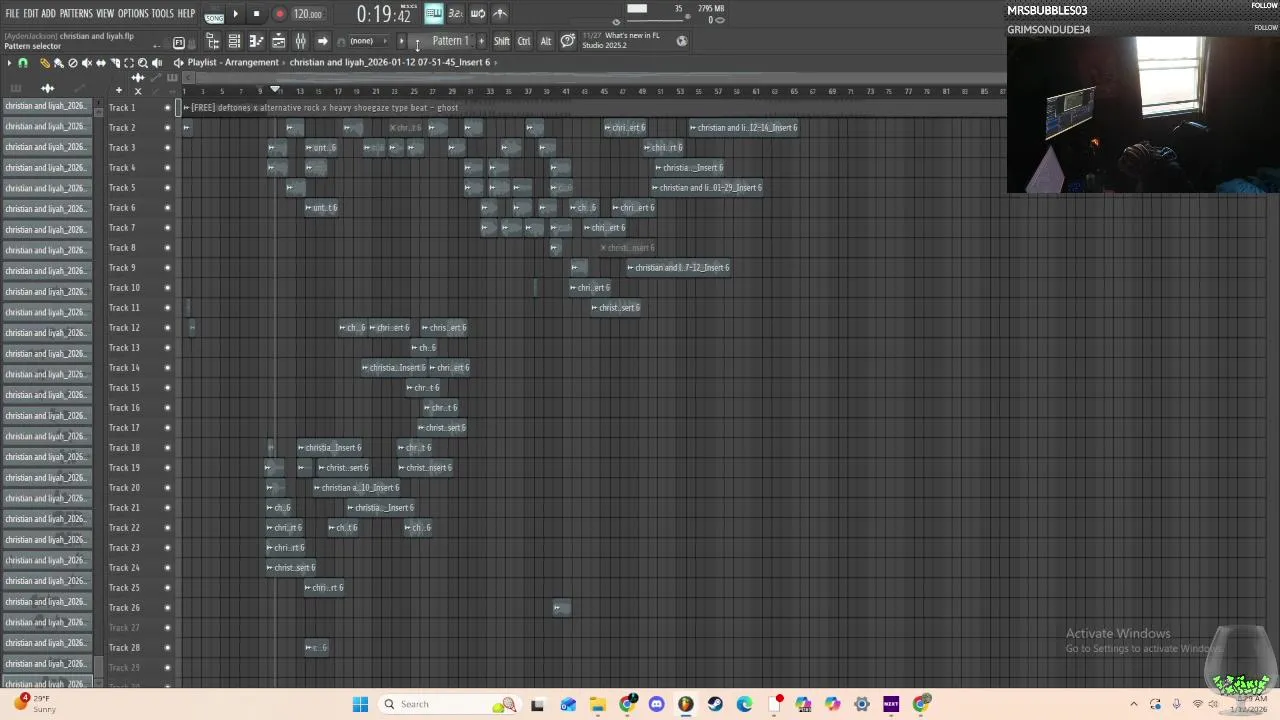Click the arrow left of Pattern 1
1280x720 pixels.
401,41
